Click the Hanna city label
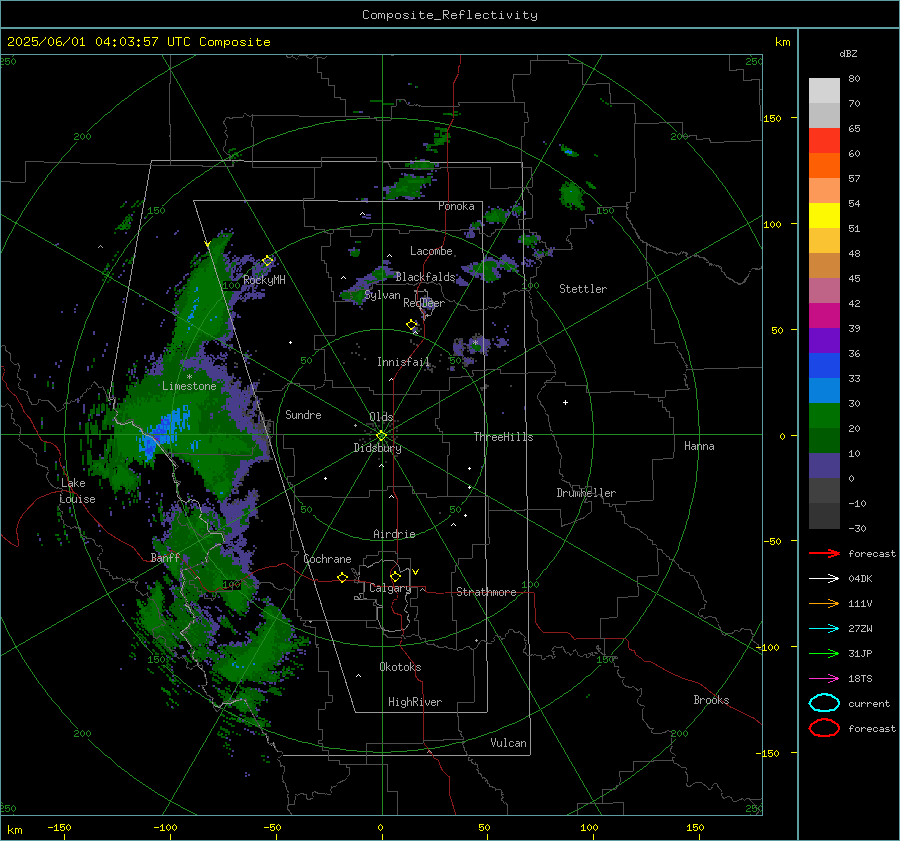Viewport: 900px width, 841px height. pyautogui.click(x=699, y=446)
